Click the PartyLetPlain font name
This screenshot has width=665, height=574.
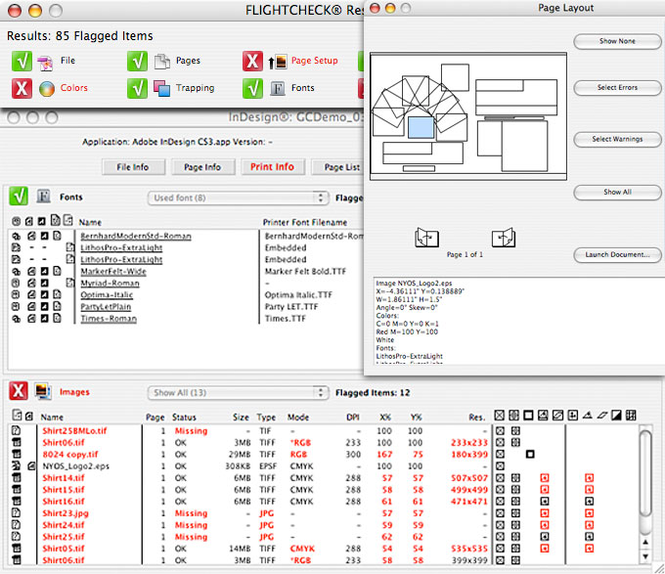pos(106,307)
